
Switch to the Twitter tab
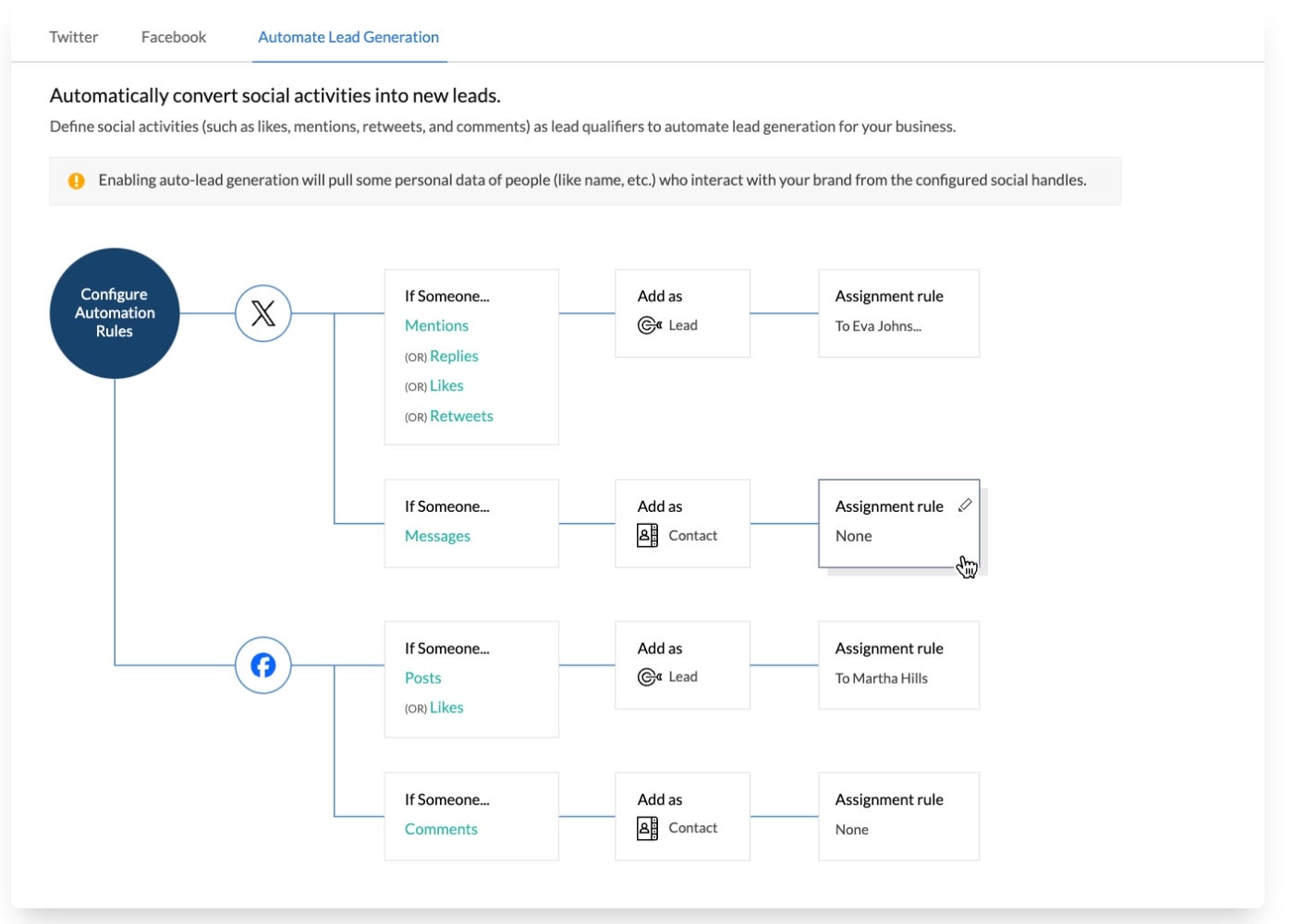tap(74, 37)
